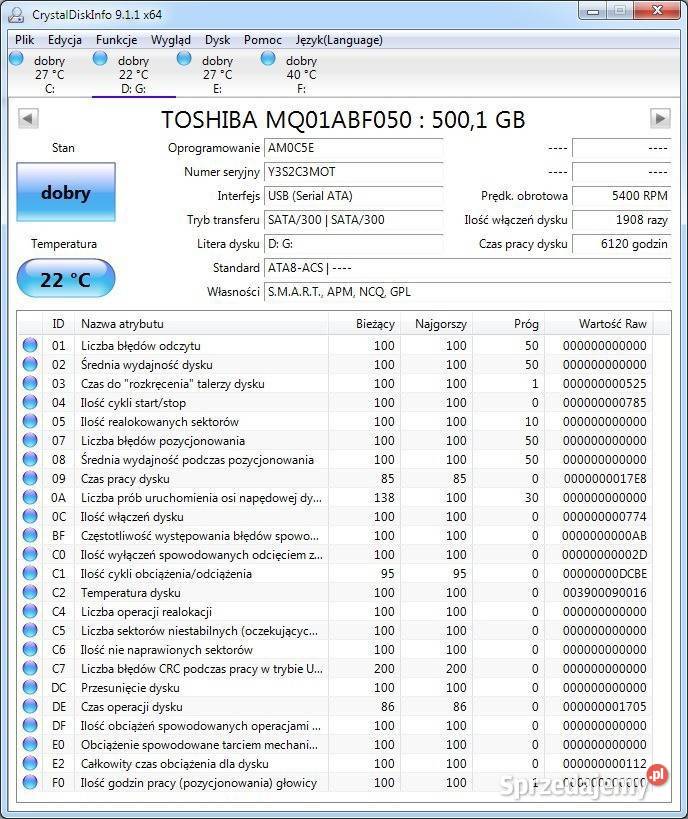Open the Plik menu
Screen dimensions: 688x819
pyautogui.click(x=25, y=40)
